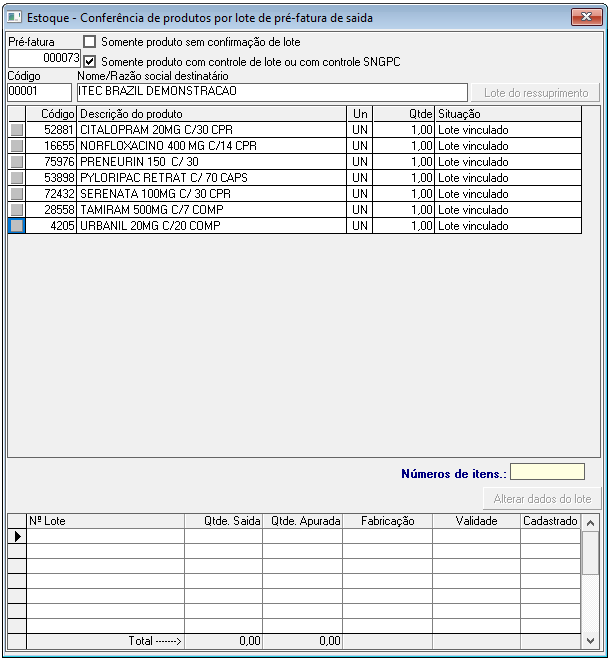Click 'TAMIRAM 500MG C/7 COMP' cell
611x663 pixels.
coord(211,210)
